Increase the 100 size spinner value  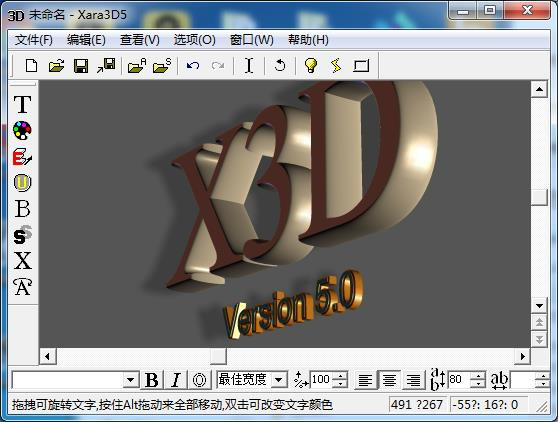click(x=341, y=376)
